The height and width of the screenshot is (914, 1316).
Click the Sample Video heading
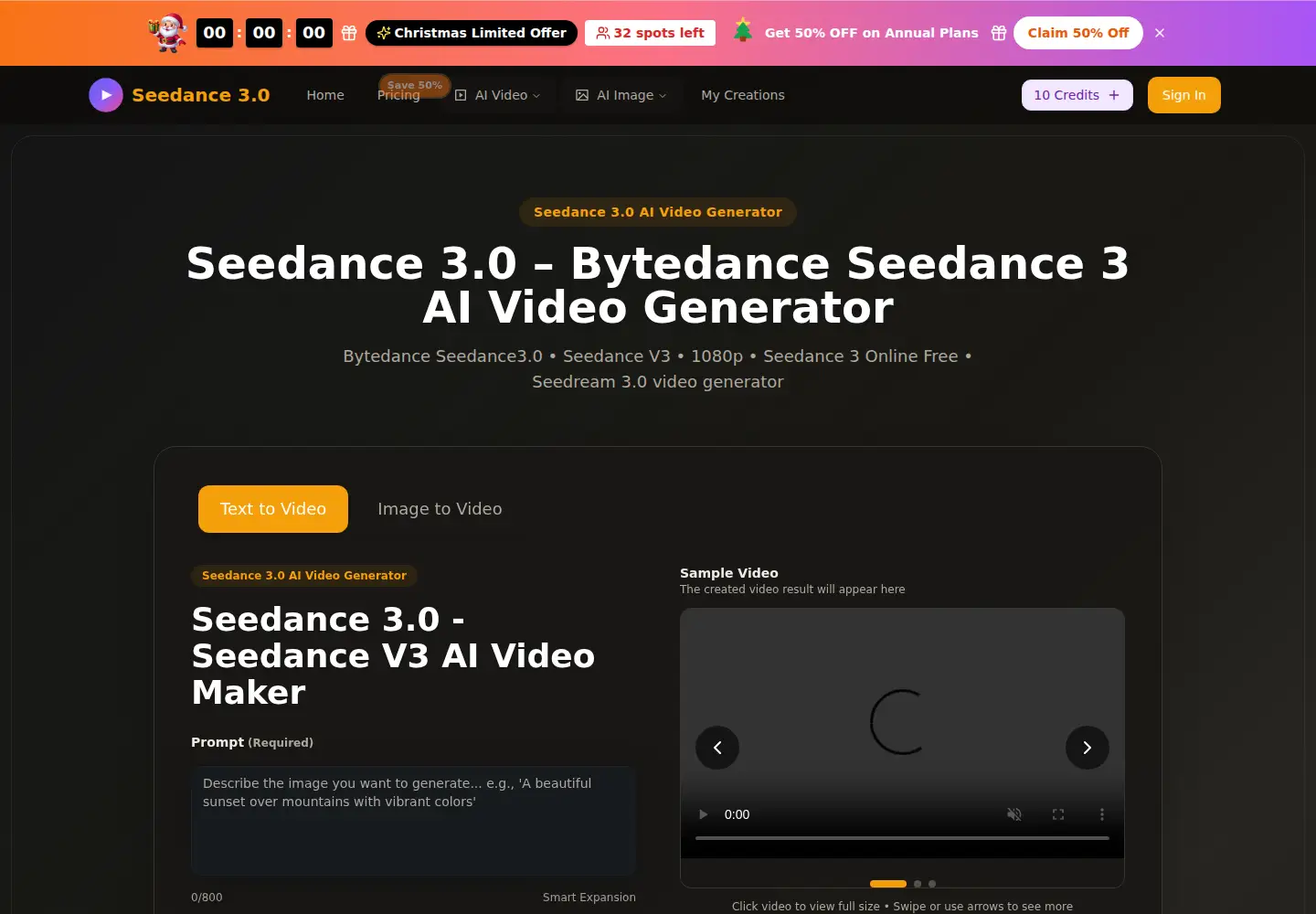point(729,573)
